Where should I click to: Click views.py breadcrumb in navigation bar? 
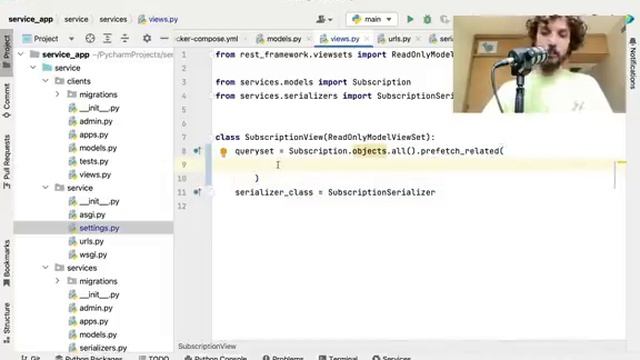(158, 19)
